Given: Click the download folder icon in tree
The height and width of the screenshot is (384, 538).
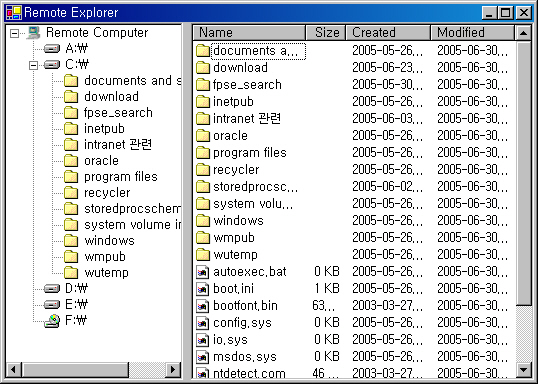Looking at the screenshot, I should (71, 97).
